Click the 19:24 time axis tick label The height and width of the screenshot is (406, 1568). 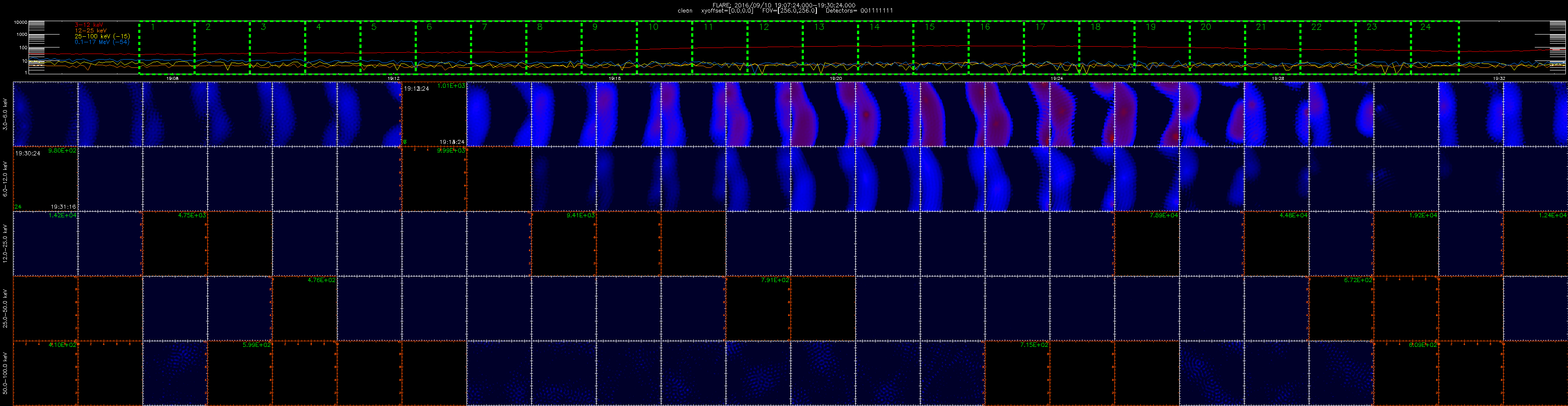pos(1057,79)
